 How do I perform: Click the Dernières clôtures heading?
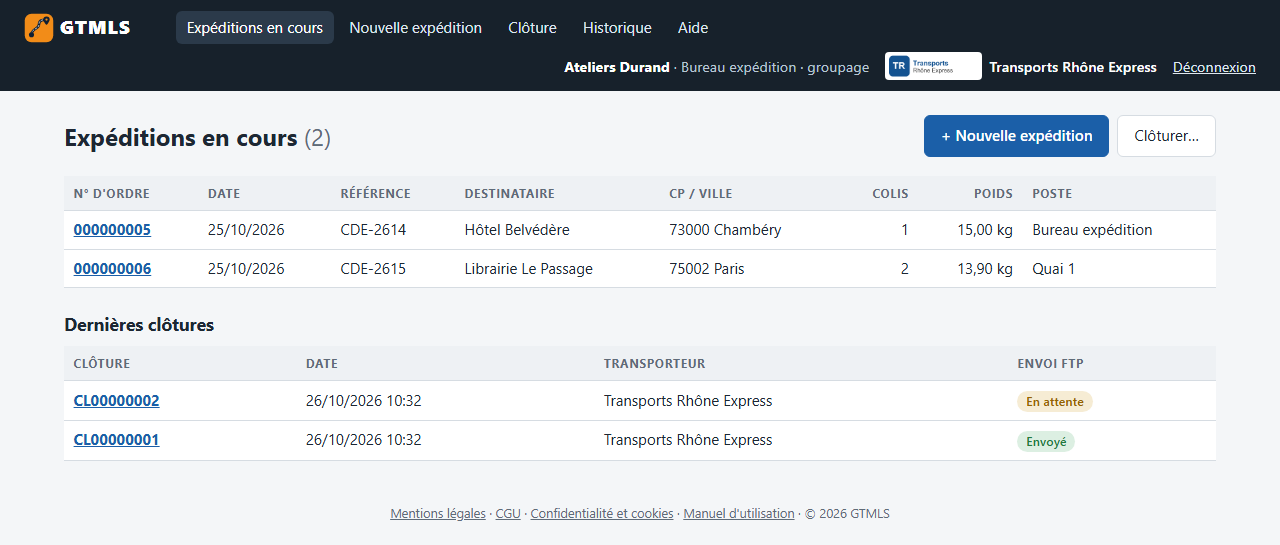(139, 325)
